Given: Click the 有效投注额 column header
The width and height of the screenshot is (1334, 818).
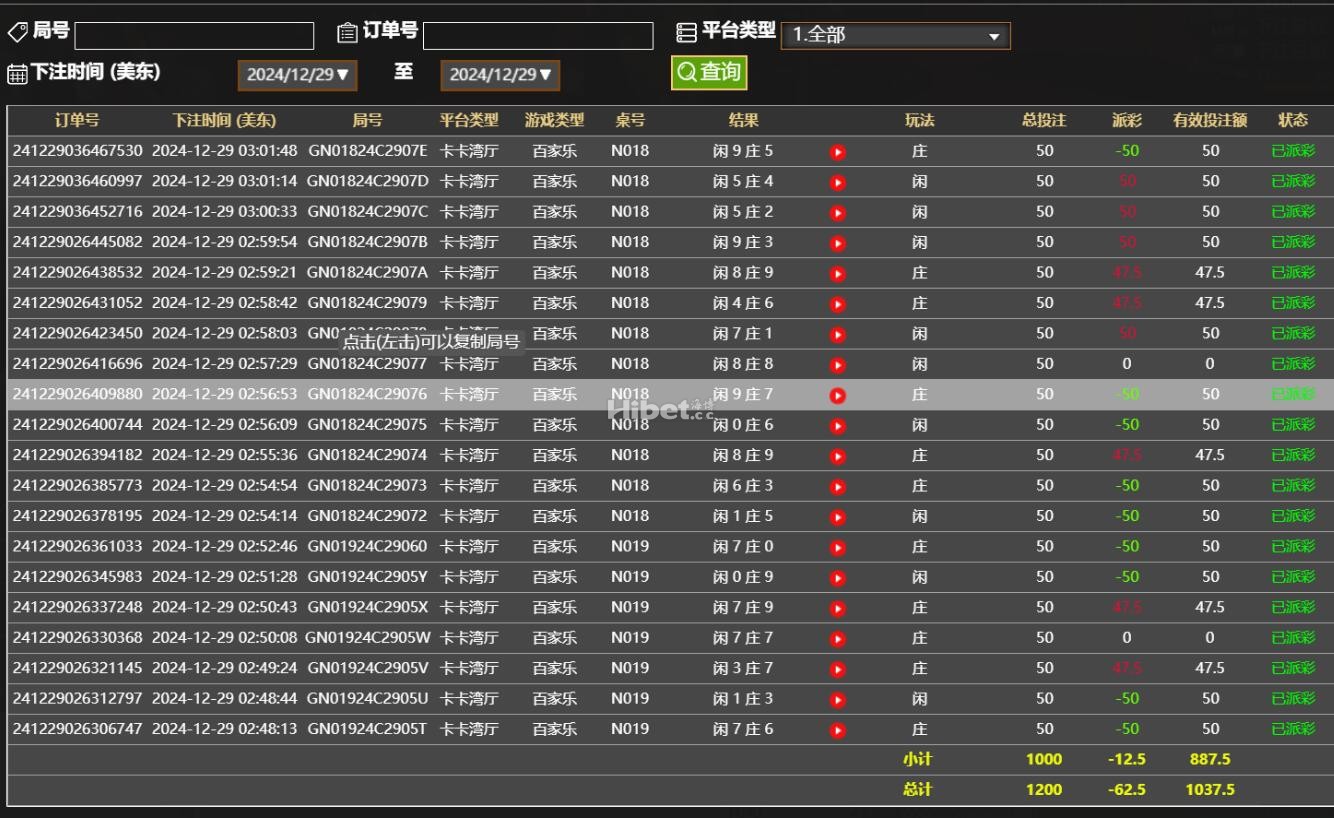Looking at the screenshot, I should 1210,120.
